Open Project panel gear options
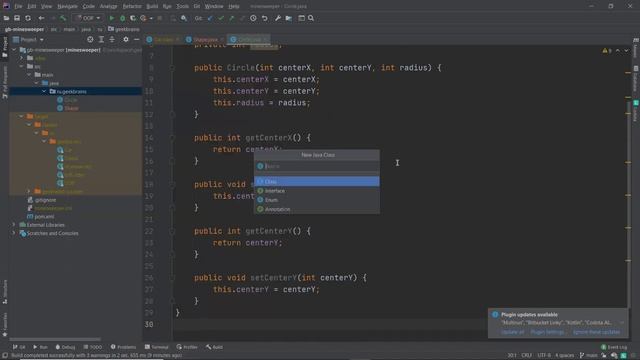Image resolution: width=640 pixels, height=360 pixels. pyautogui.click(x=126, y=40)
